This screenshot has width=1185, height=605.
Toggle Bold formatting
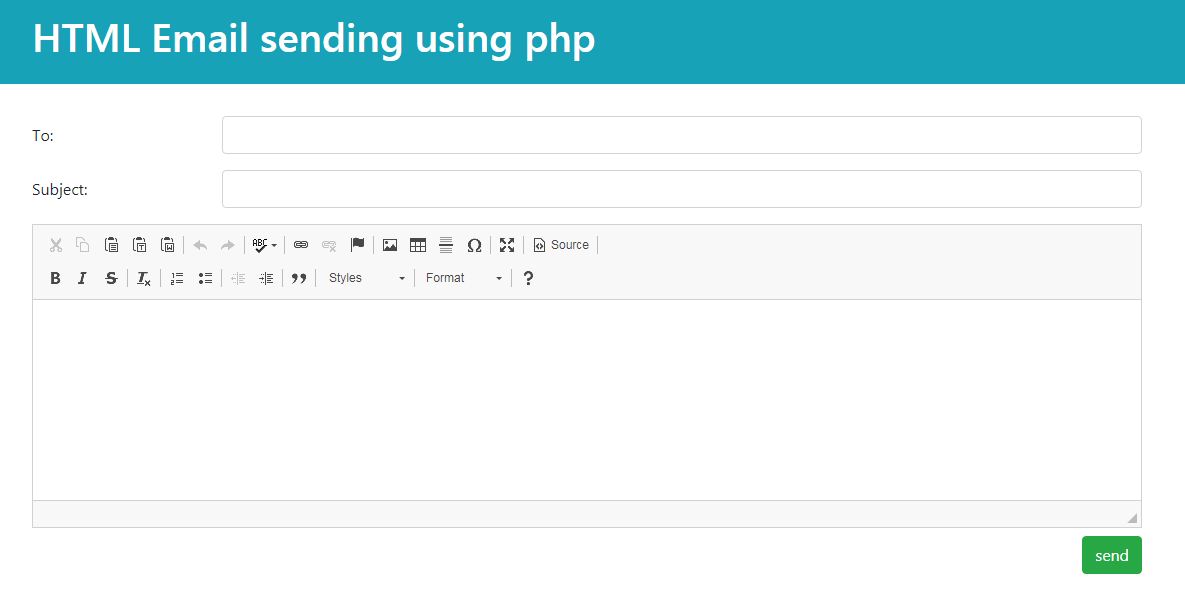[55, 278]
